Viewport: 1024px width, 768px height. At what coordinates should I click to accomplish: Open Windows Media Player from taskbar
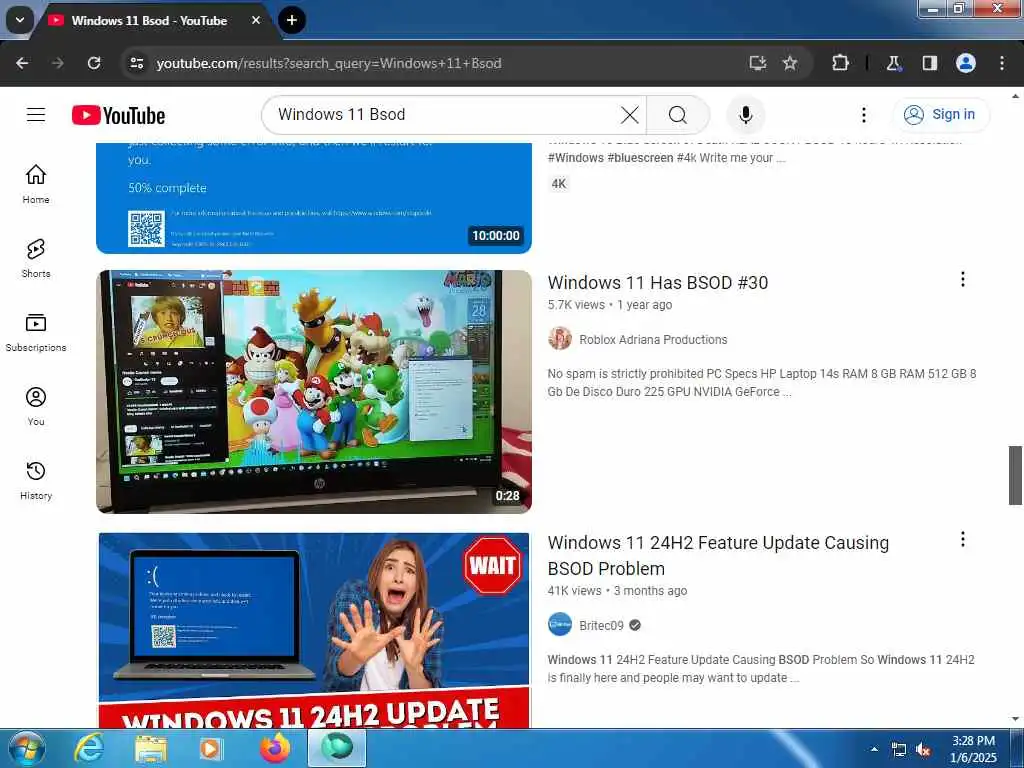click(210, 748)
